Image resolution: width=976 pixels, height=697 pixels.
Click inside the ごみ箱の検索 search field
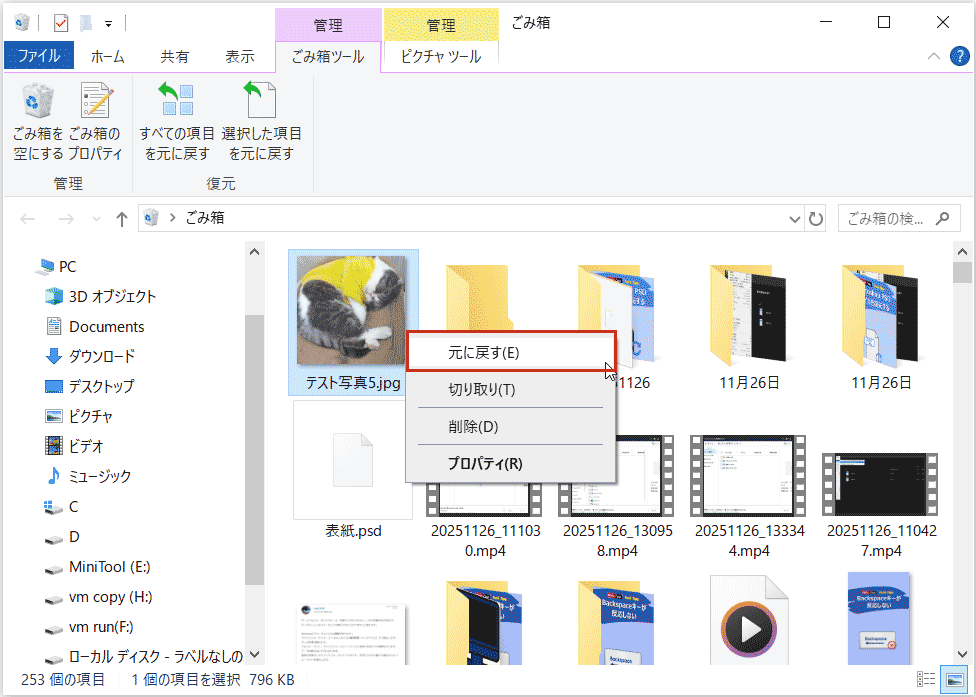coord(885,218)
